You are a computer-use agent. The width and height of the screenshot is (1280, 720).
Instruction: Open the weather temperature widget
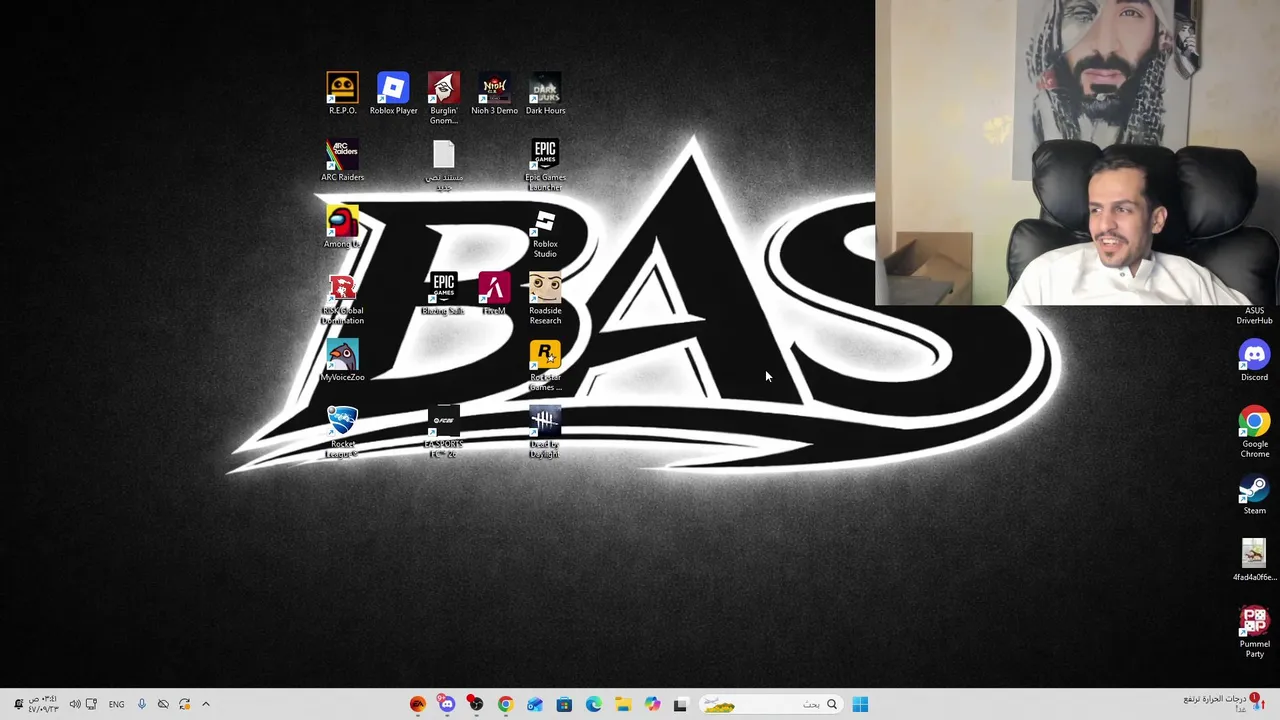coord(1222,703)
